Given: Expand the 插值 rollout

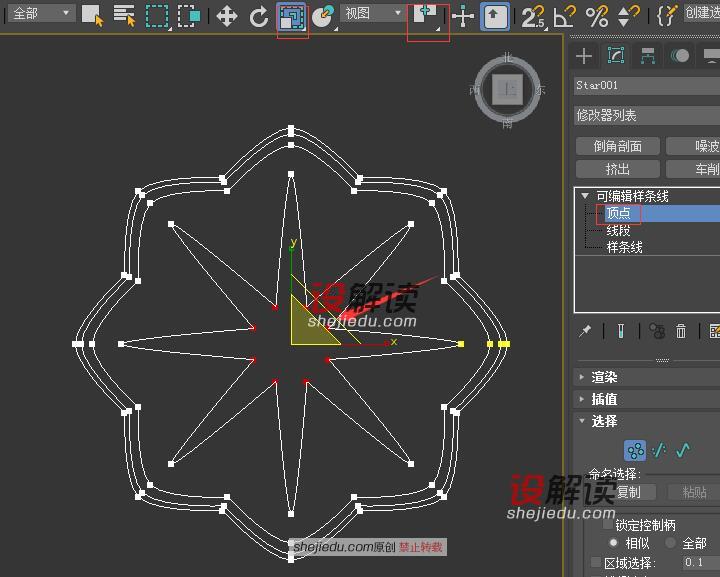Looking at the screenshot, I should point(647,399).
